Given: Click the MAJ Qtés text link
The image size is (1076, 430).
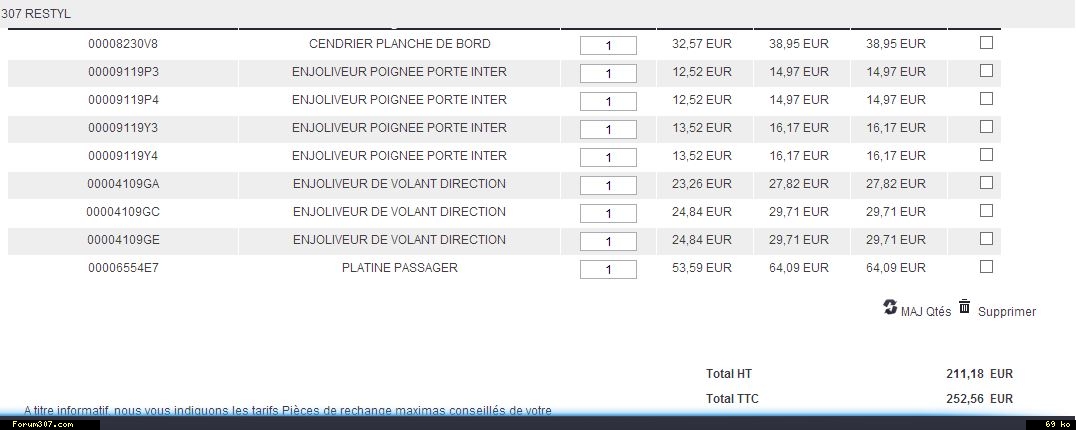Looking at the screenshot, I should pos(926,312).
